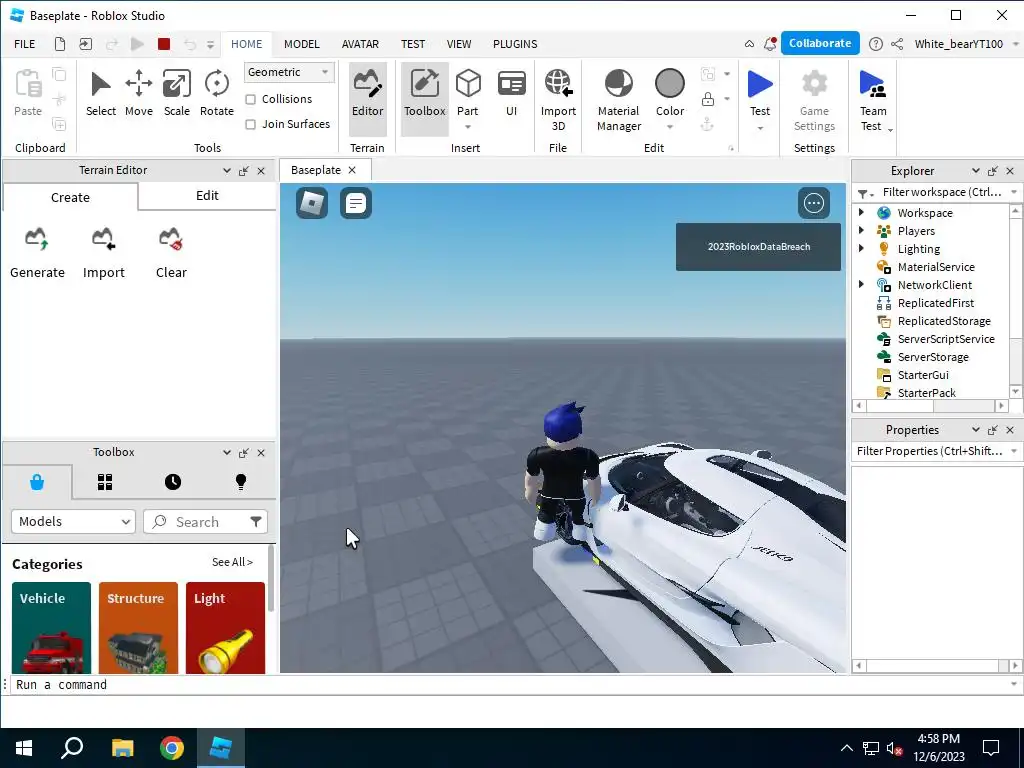
Task: Activate the Move tool
Action: click(138, 95)
